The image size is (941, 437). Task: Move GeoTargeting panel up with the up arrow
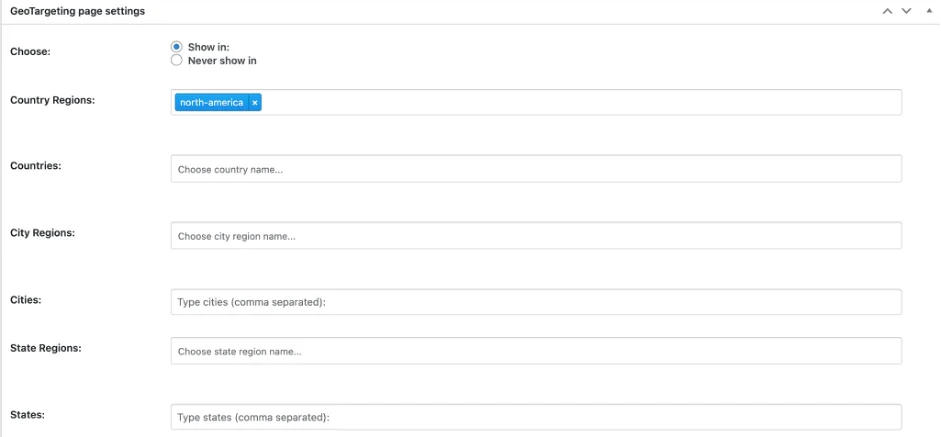[x=887, y=11]
